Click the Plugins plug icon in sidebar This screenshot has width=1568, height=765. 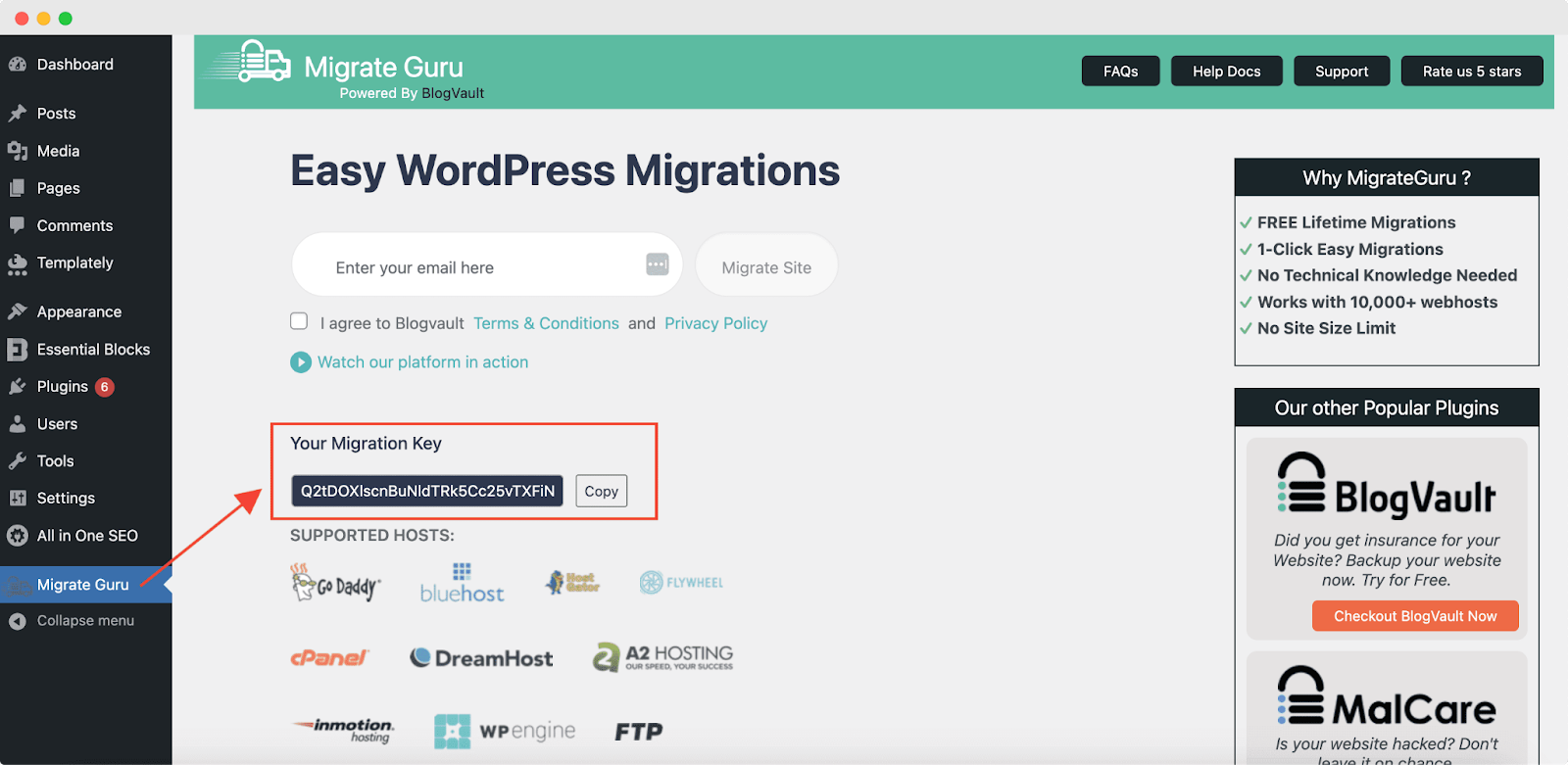click(x=18, y=387)
